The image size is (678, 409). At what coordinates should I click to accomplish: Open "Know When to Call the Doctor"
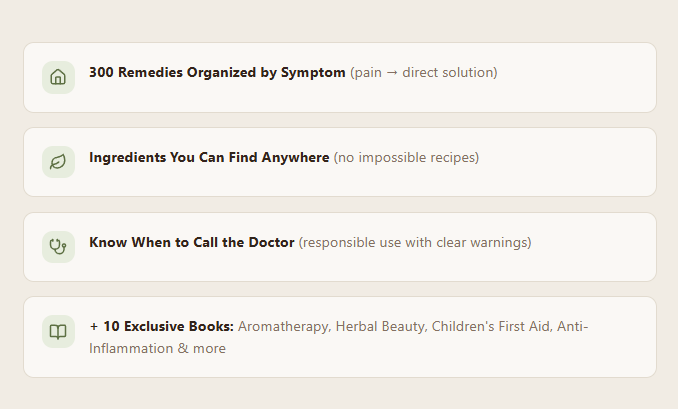coord(192,242)
